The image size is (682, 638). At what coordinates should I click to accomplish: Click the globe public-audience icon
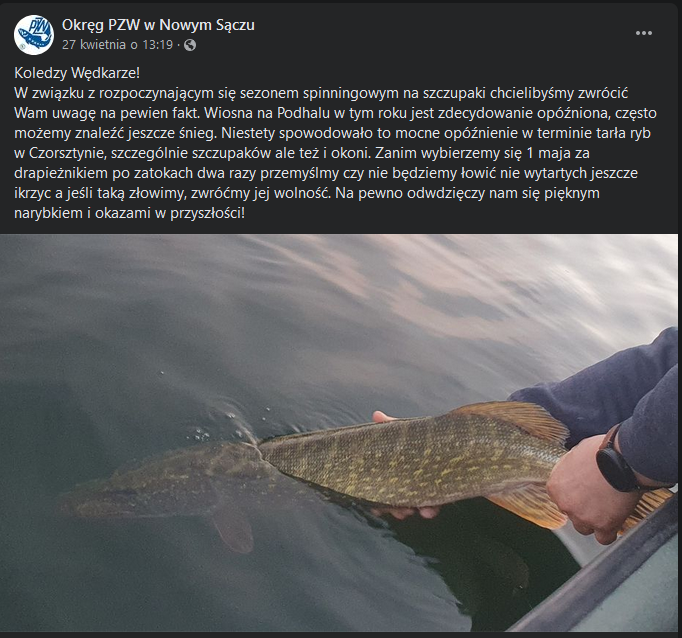tap(190, 45)
